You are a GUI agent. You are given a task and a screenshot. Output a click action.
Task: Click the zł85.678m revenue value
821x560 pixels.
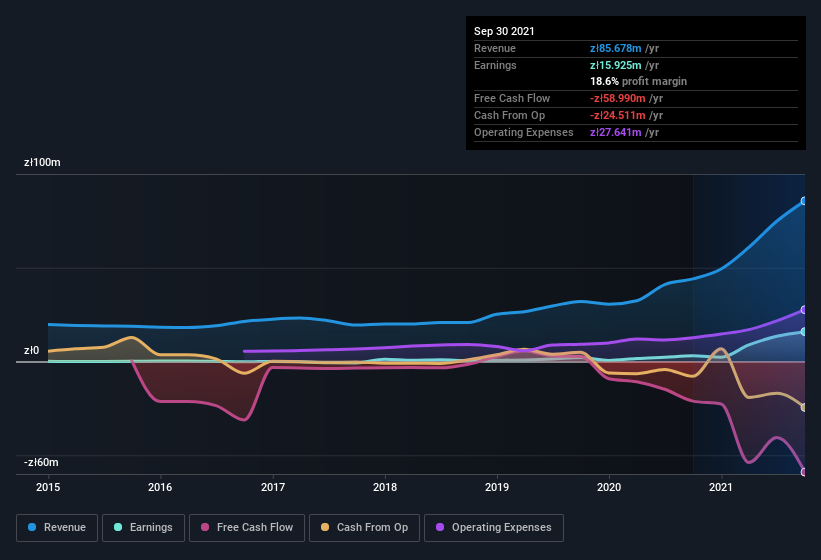(616, 48)
